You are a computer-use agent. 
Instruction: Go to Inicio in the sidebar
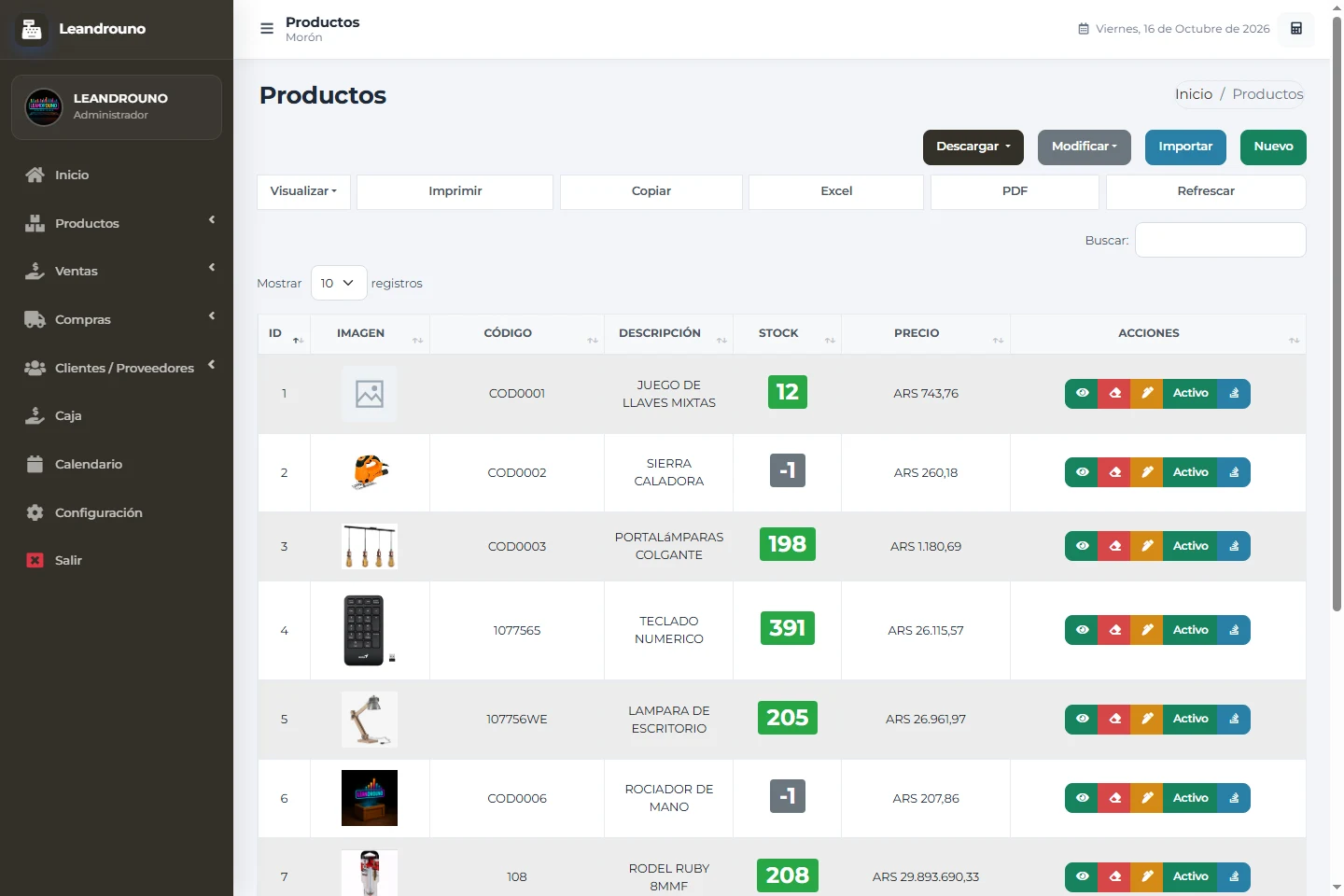click(x=117, y=175)
